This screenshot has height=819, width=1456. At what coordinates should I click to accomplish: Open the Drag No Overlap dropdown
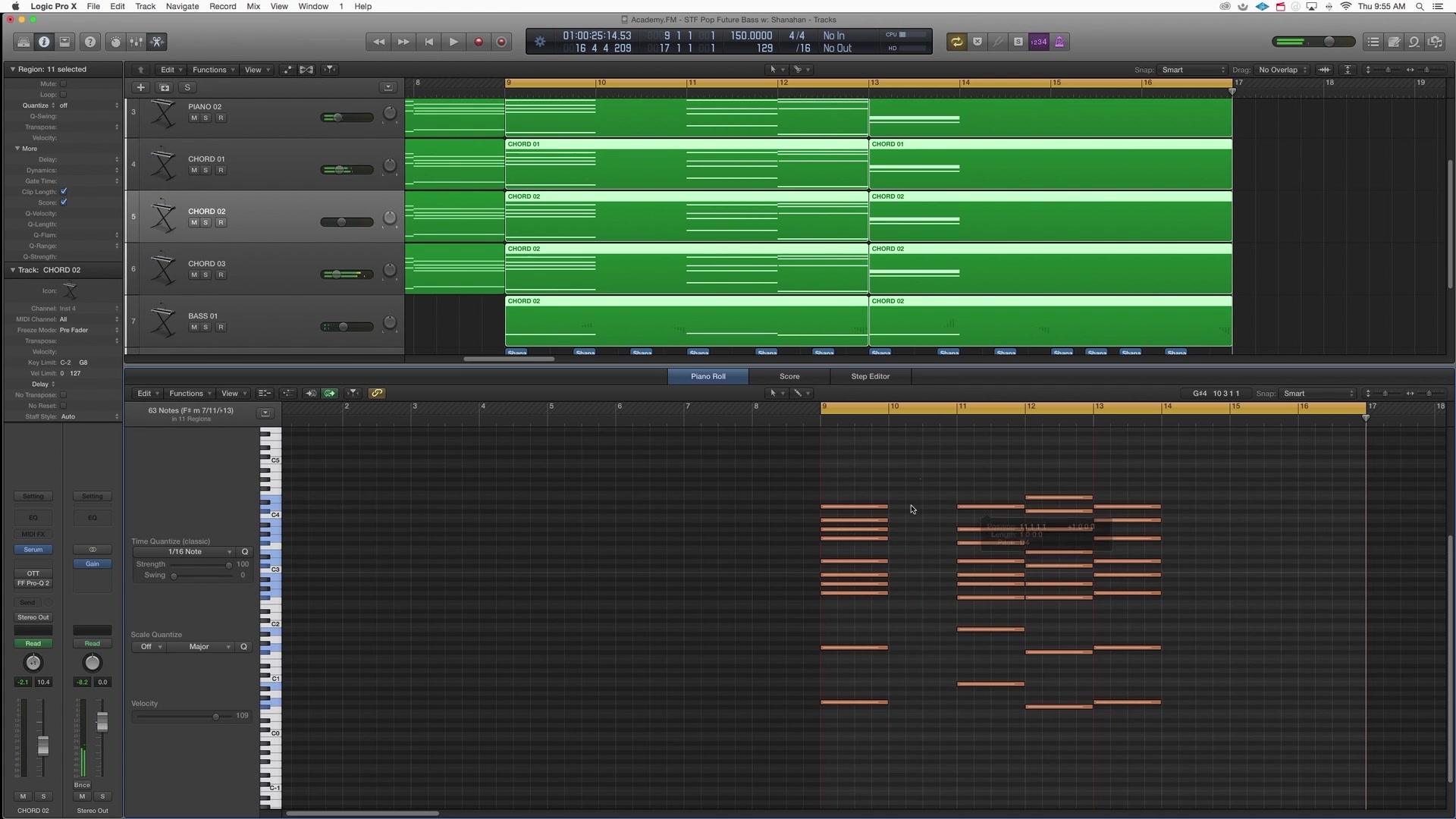(x=1282, y=70)
